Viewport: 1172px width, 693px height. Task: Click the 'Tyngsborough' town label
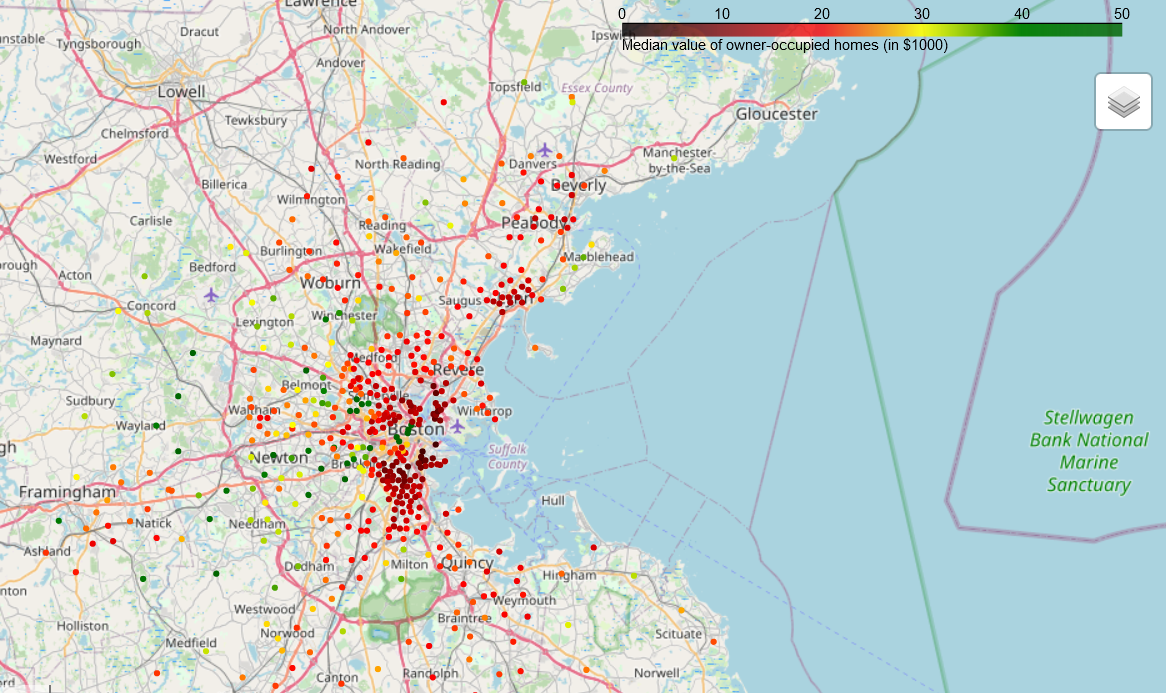[x=99, y=44]
